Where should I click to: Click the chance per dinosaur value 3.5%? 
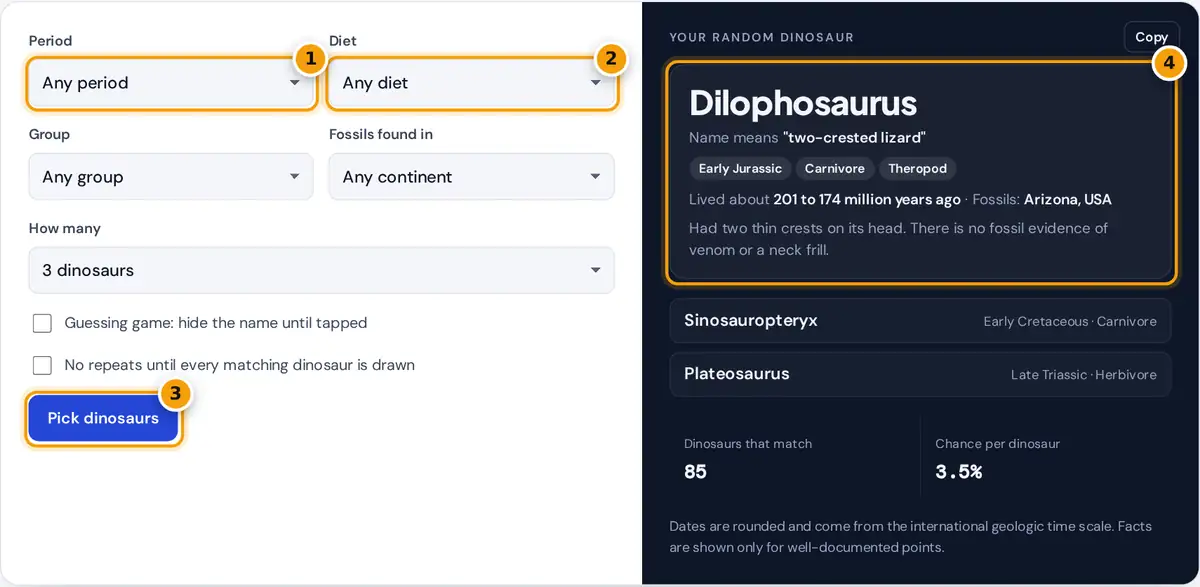pyautogui.click(x=959, y=472)
